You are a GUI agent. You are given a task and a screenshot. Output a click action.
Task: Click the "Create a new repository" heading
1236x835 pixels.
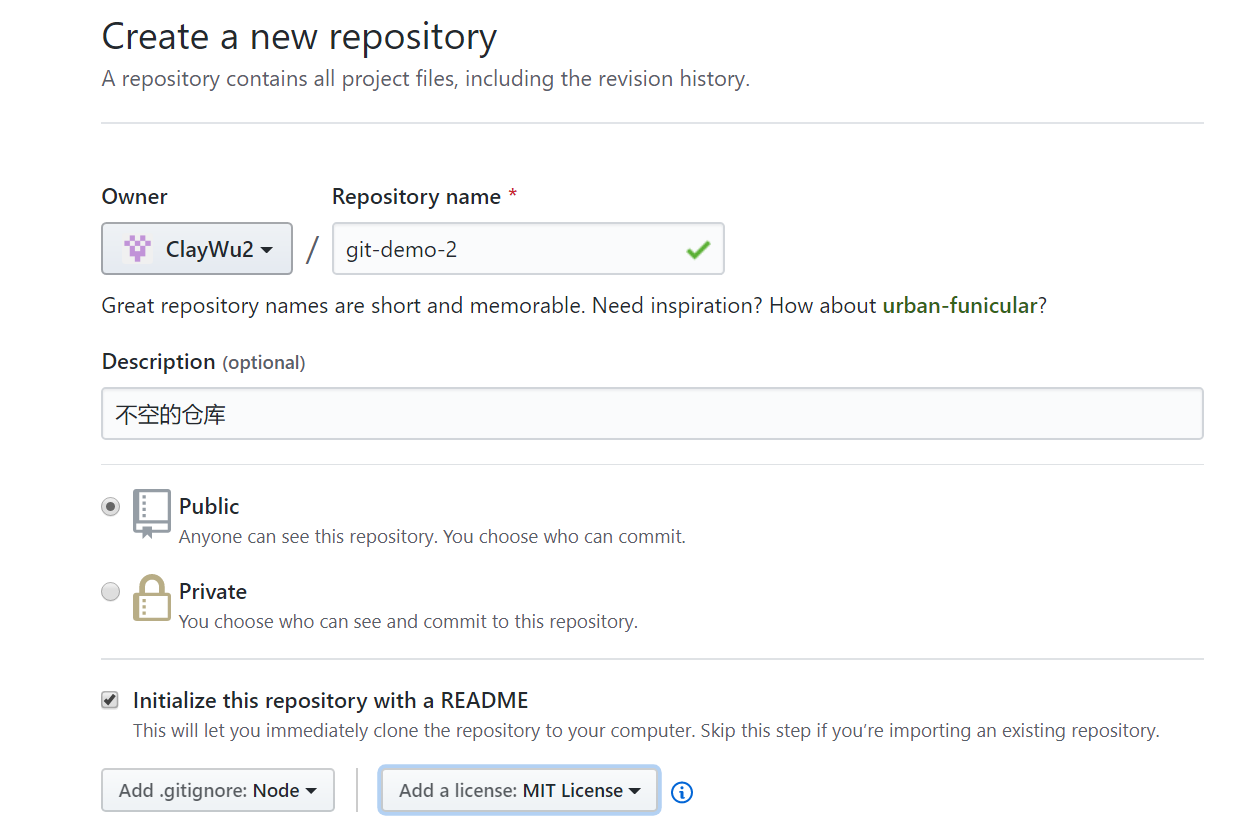pos(299,37)
